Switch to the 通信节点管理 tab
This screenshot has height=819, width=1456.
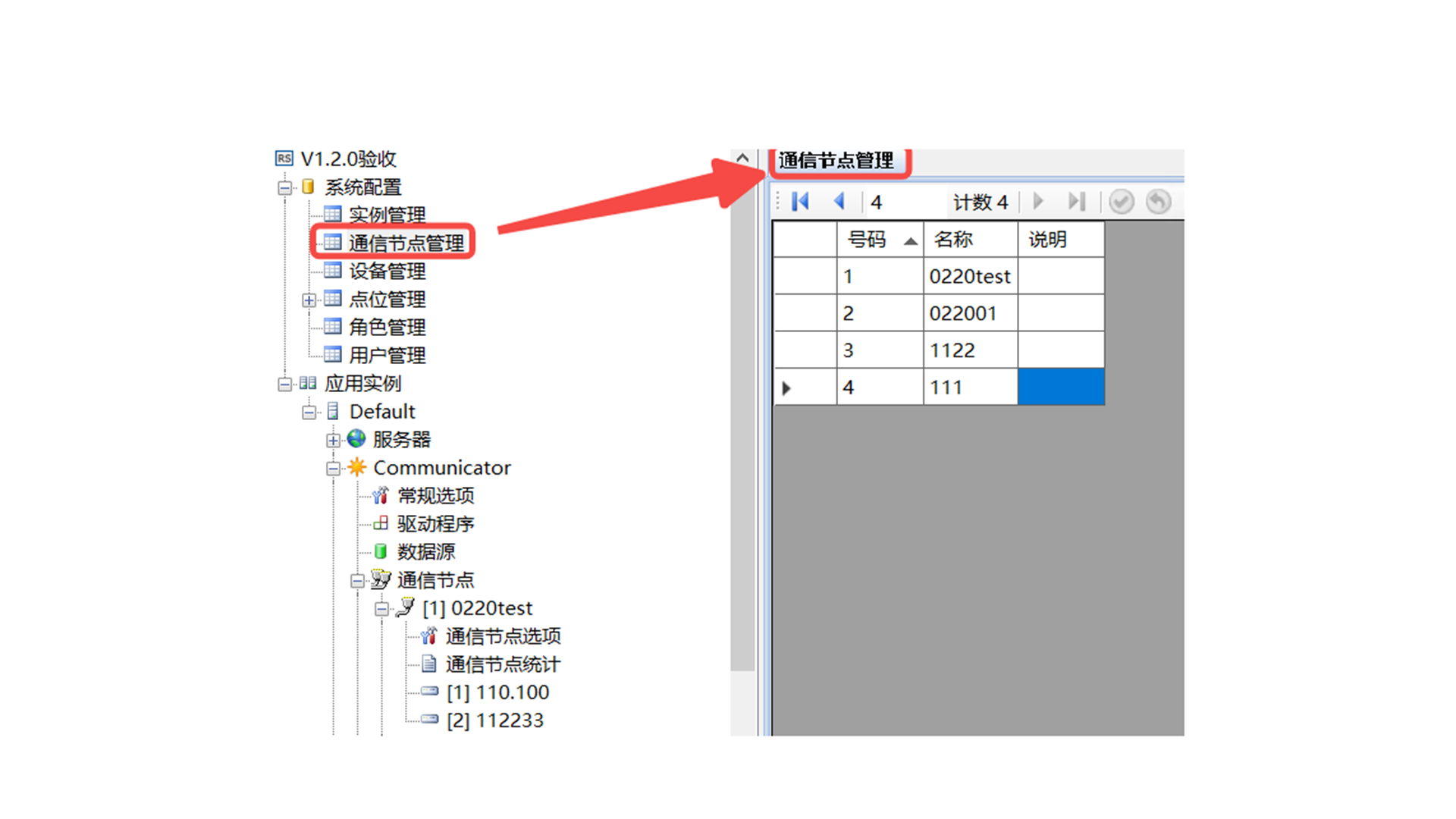[836, 161]
